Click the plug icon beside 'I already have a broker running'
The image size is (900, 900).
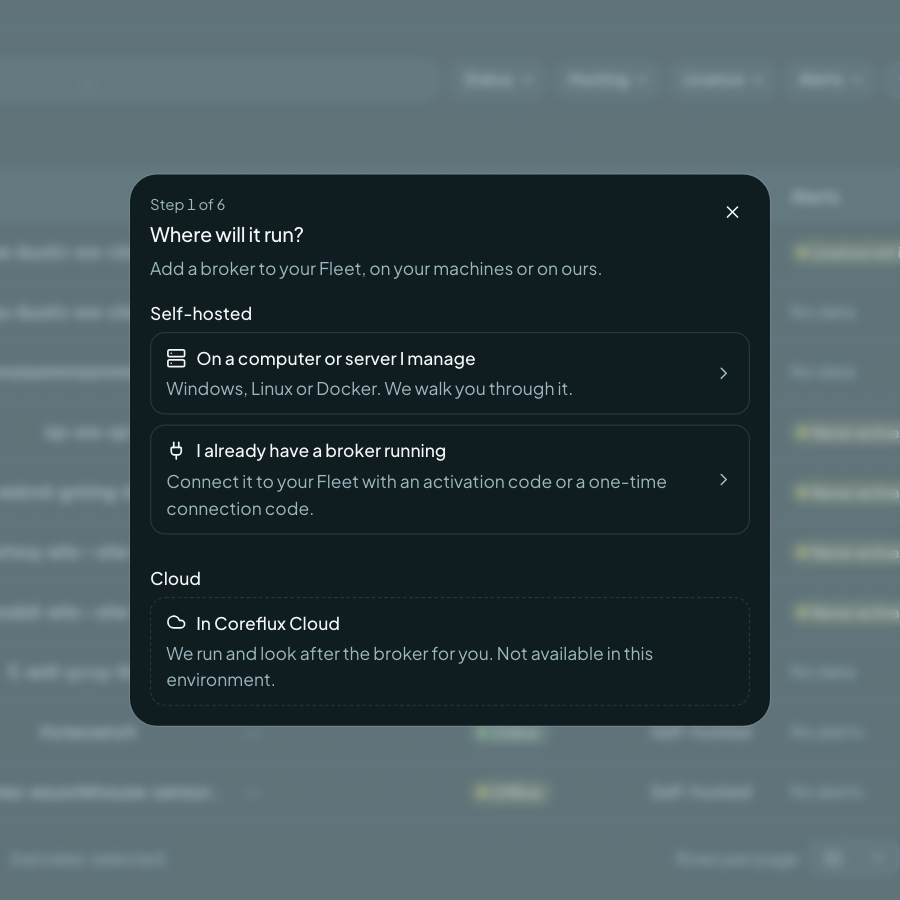click(176, 451)
